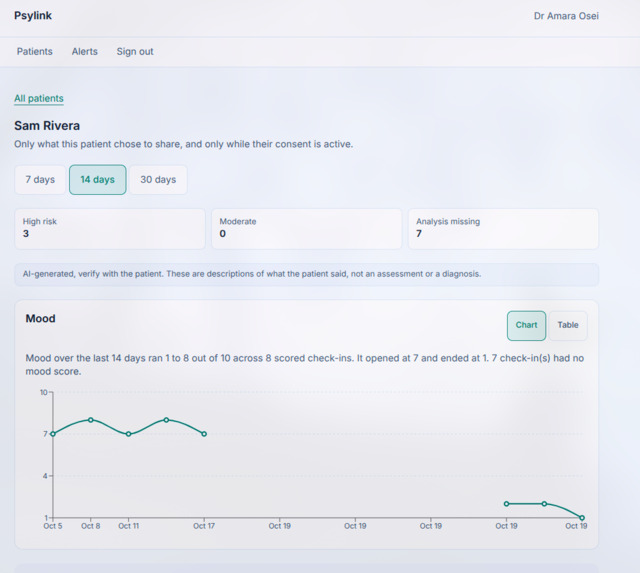Click the Oct 5 mood data point
This screenshot has height=573, width=640.
53,434
